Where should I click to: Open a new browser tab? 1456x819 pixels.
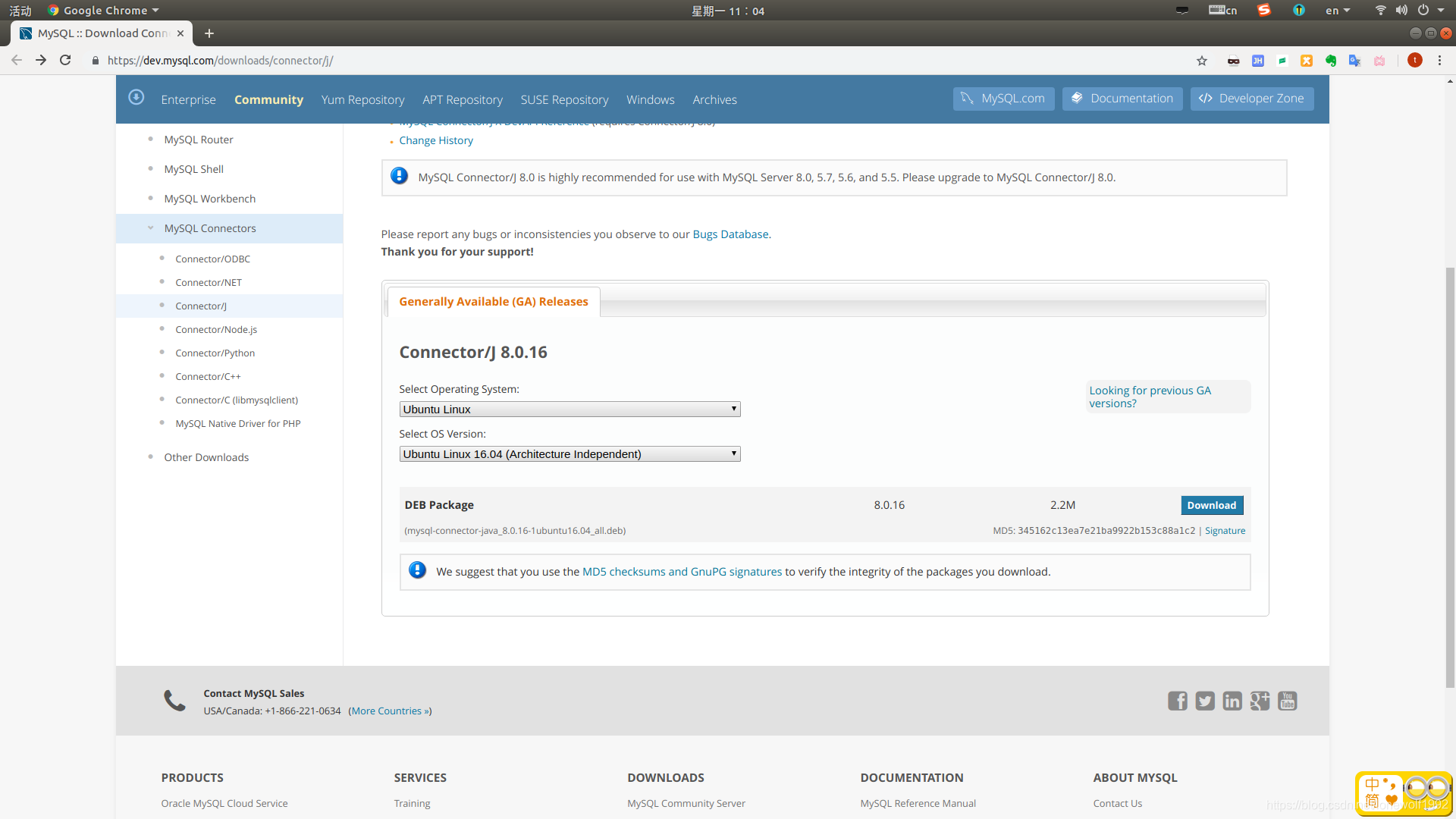pos(209,33)
